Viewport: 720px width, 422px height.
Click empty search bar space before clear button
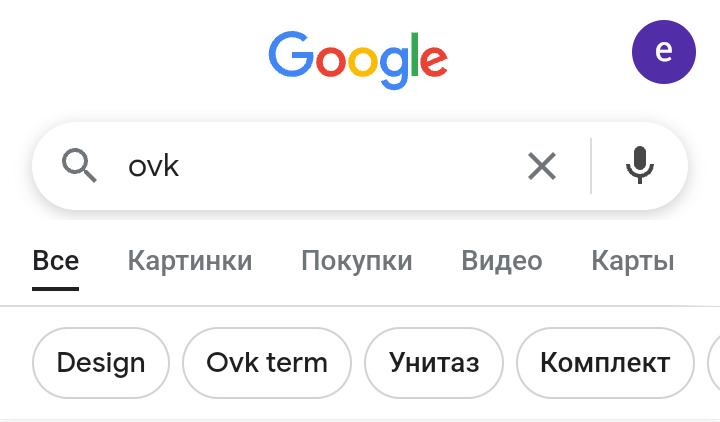point(350,166)
